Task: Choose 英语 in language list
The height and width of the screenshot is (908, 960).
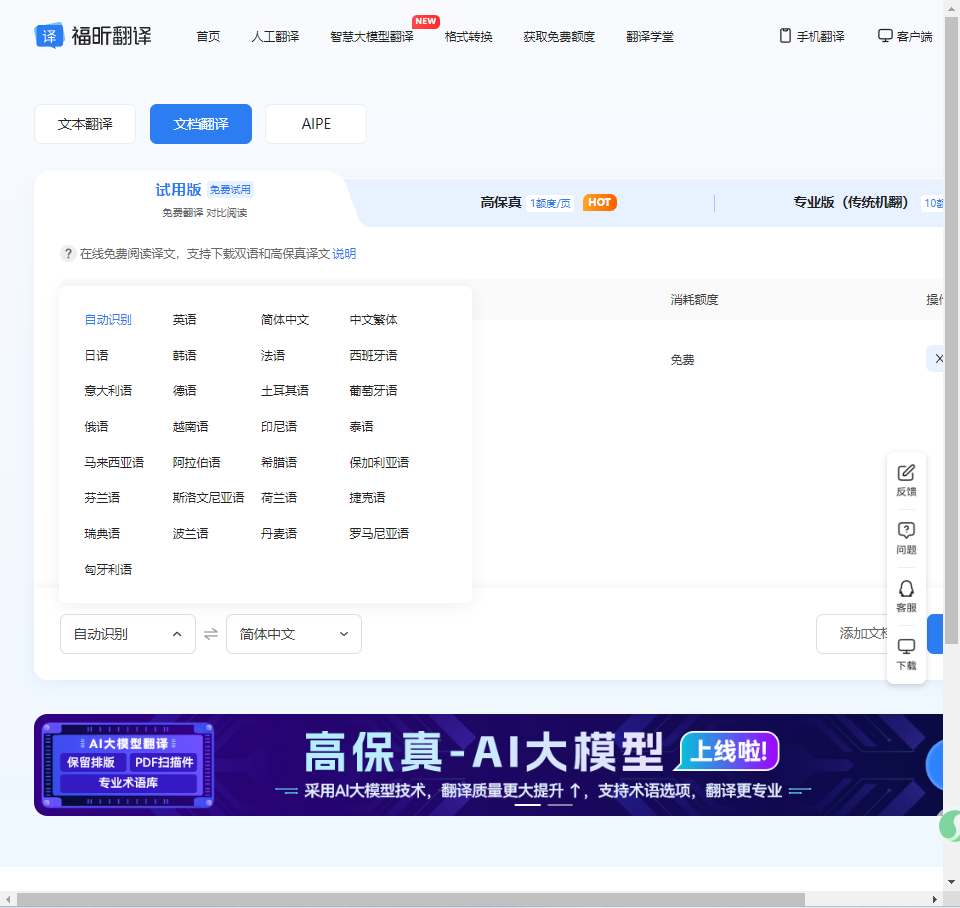Action: 184,320
